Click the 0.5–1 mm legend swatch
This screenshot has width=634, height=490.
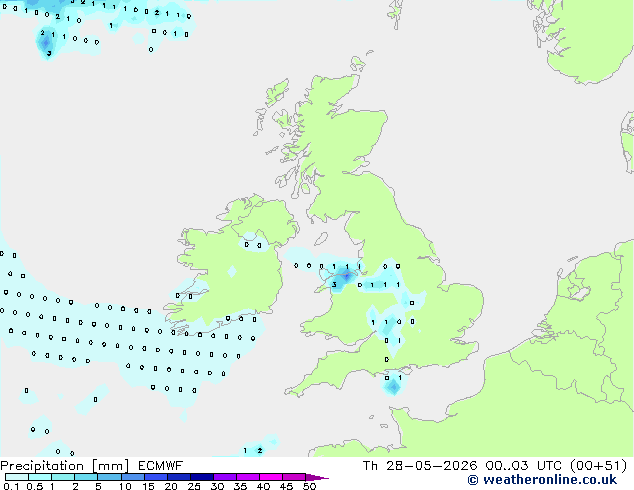click(x=40, y=477)
